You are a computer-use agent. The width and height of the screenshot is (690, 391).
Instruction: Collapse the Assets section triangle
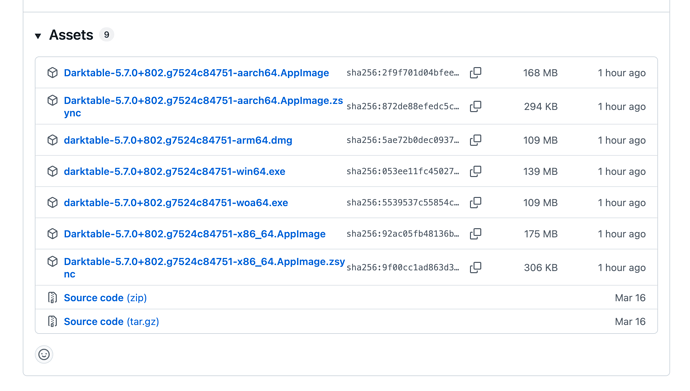(x=38, y=36)
